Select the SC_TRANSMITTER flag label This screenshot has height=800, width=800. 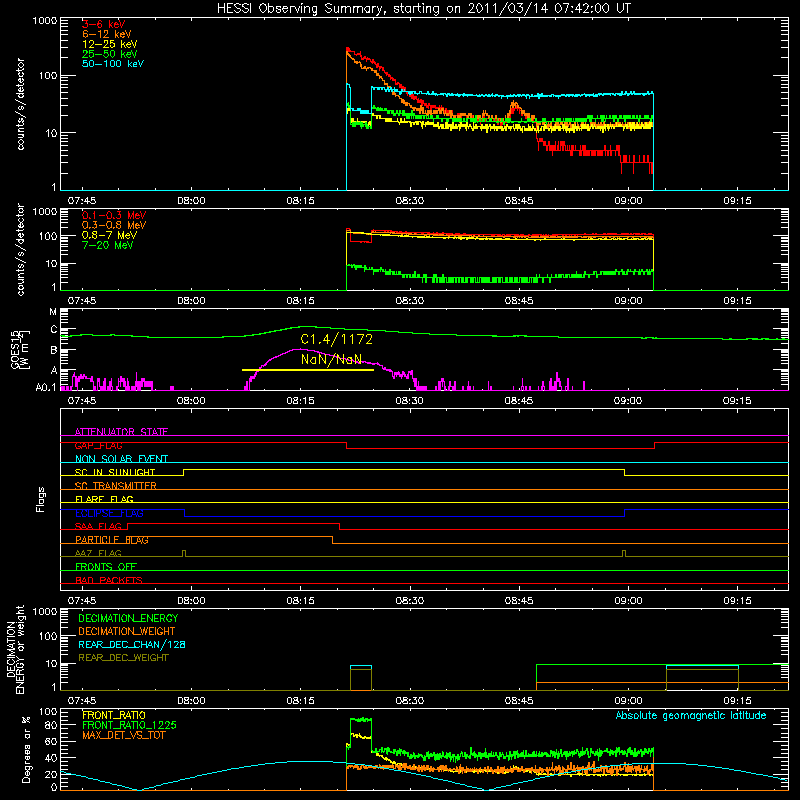click(115, 486)
